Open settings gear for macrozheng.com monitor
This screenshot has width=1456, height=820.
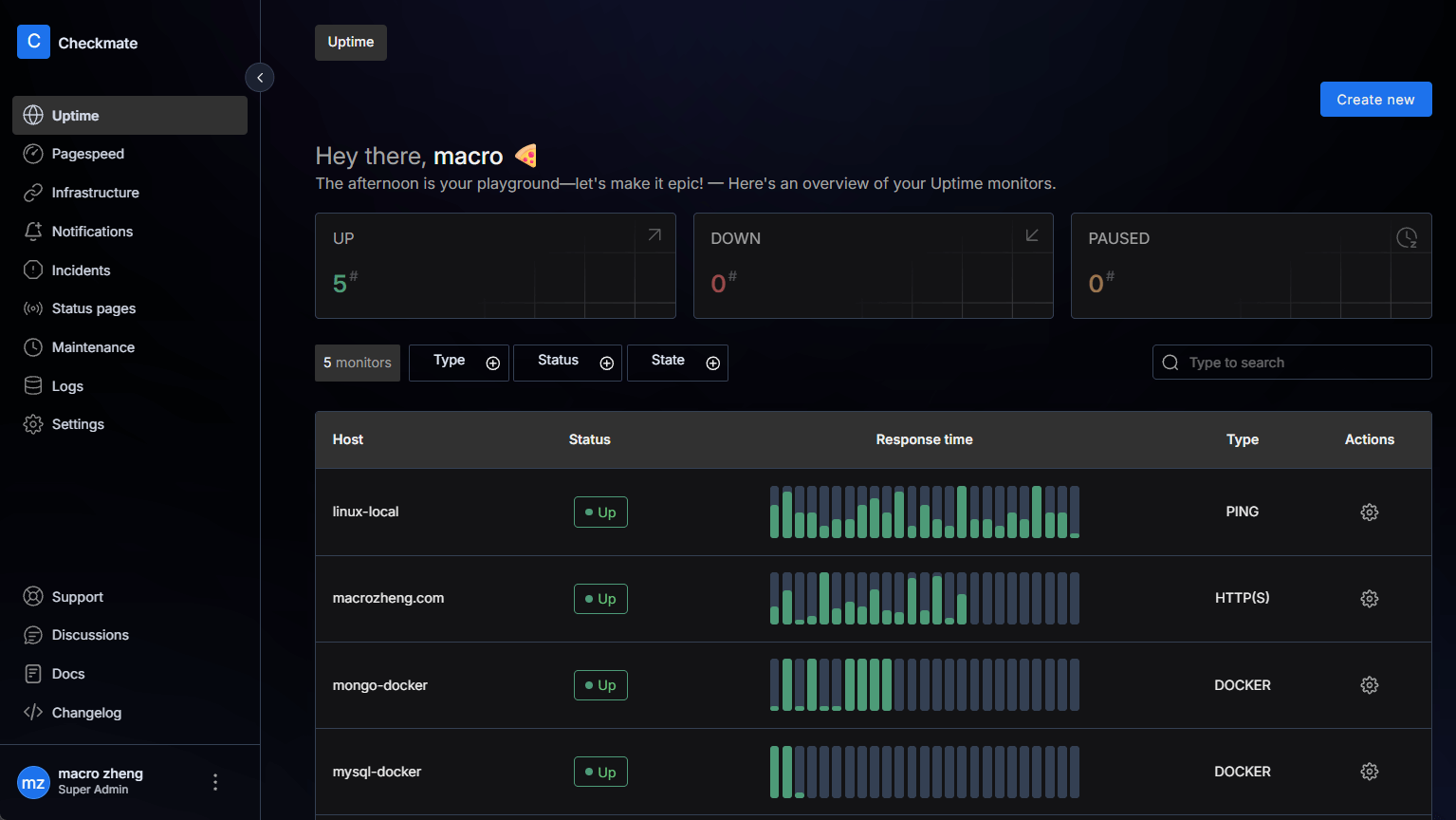(x=1369, y=599)
